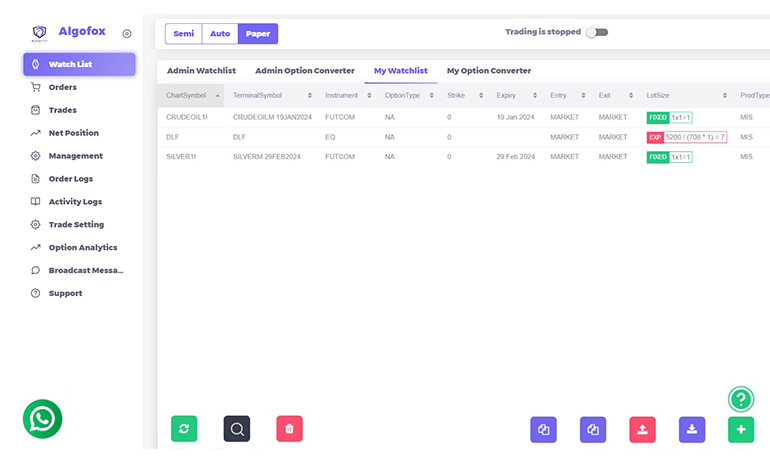Sort by ChartSymbol column header arrow
This screenshot has width=770, height=463.
tap(218, 95)
